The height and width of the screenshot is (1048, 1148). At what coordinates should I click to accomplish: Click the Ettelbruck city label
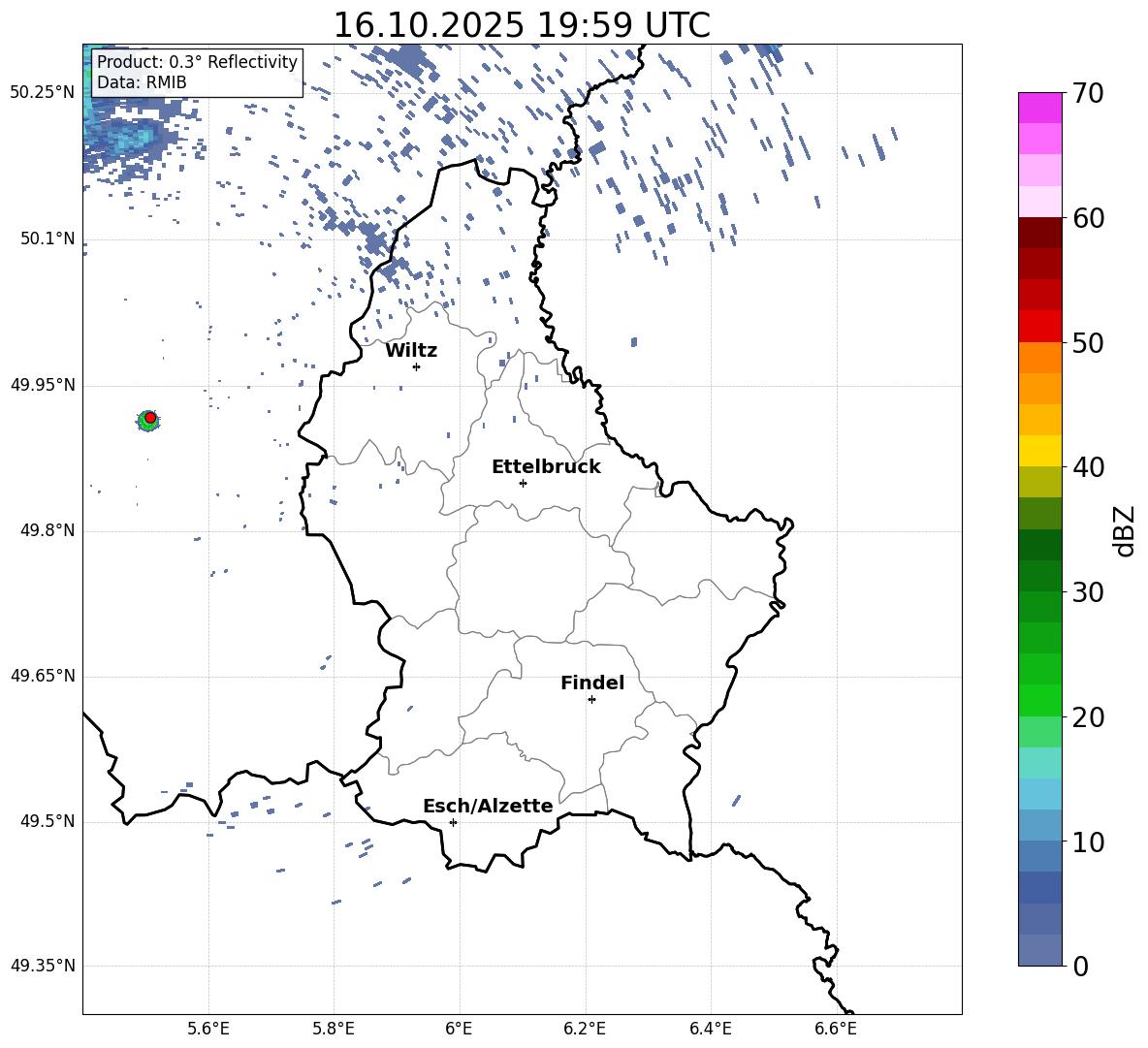546,467
